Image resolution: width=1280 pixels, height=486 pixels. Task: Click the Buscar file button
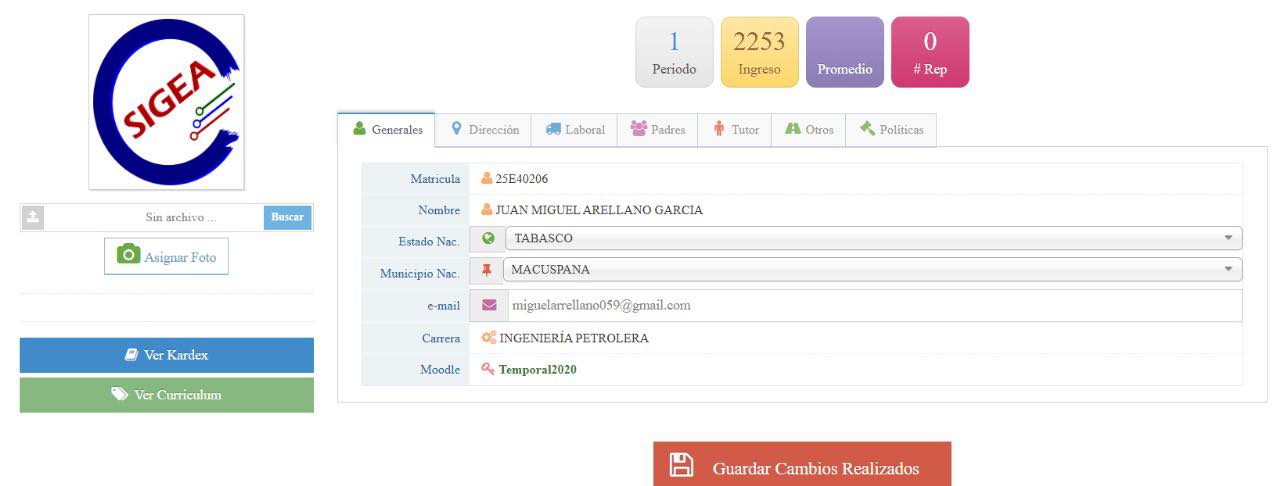pyautogui.click(x=288, y=217)
